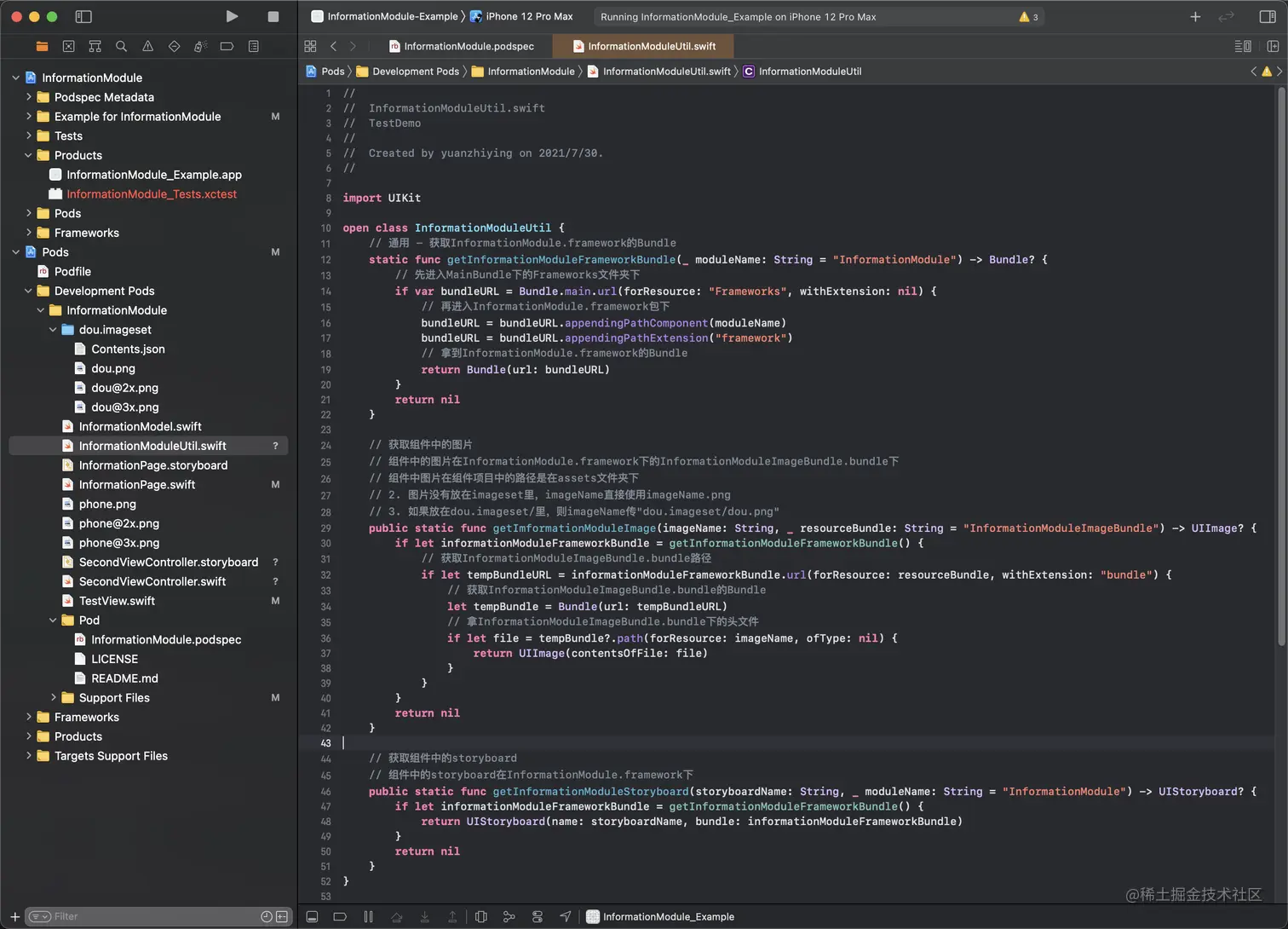Click the add (+) button at navigator bottom
Screen dimensions: 1288x929
(14, 916)
